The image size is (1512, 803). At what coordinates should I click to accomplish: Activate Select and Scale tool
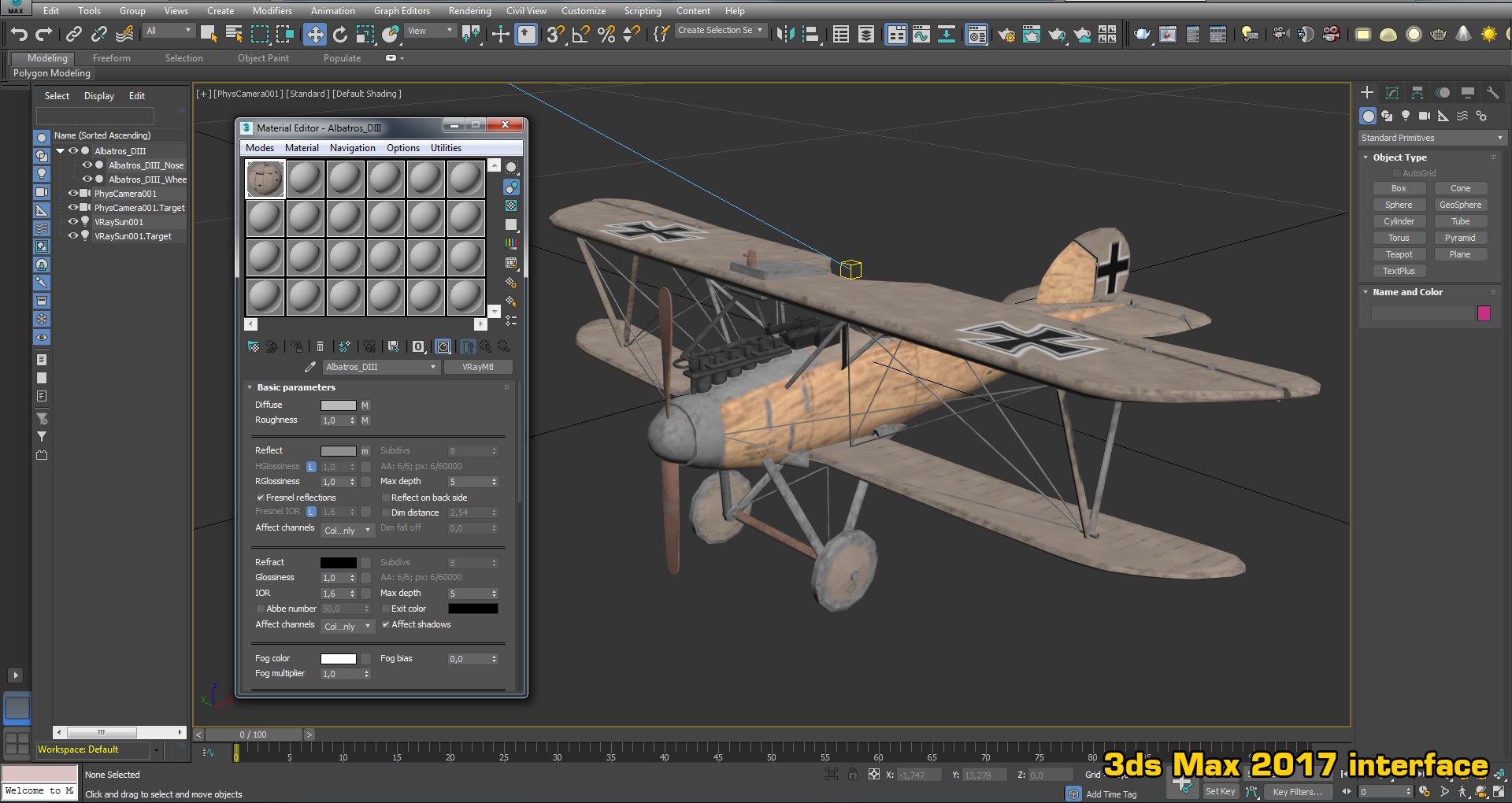click(365, 34)
